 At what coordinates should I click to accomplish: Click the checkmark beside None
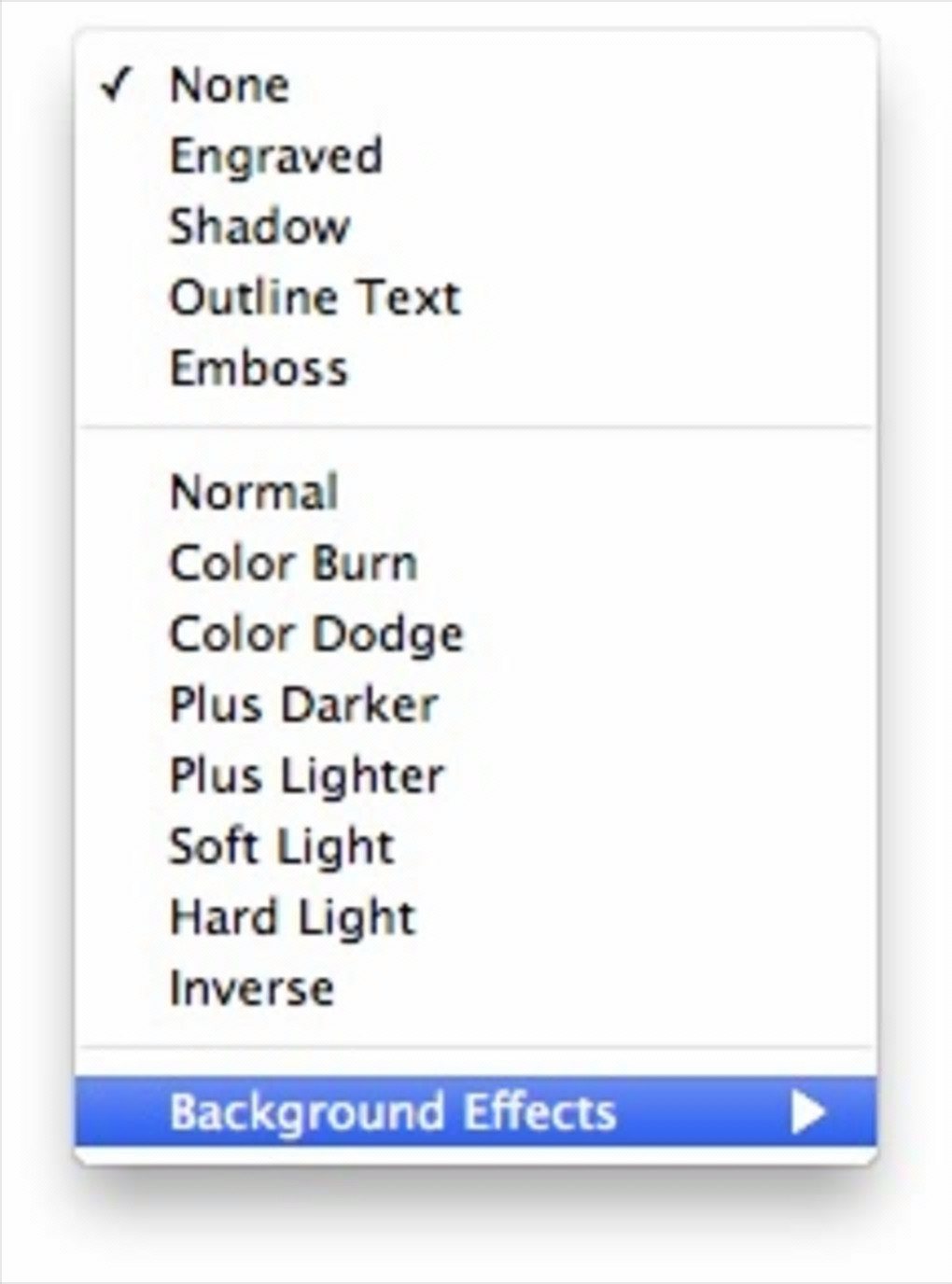[x=116, y=86]
